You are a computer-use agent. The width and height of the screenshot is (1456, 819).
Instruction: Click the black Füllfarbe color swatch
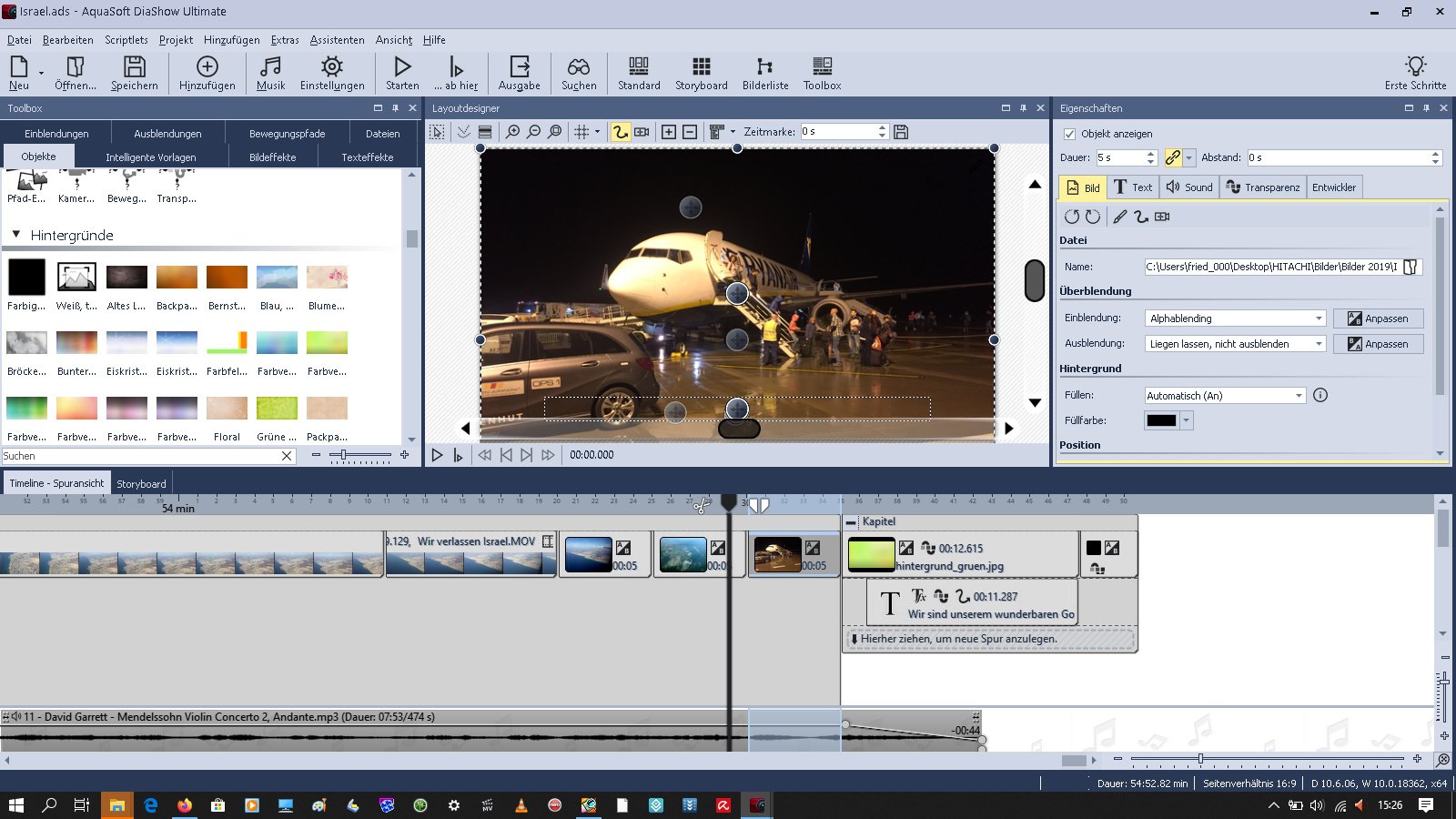[1161, 420]
